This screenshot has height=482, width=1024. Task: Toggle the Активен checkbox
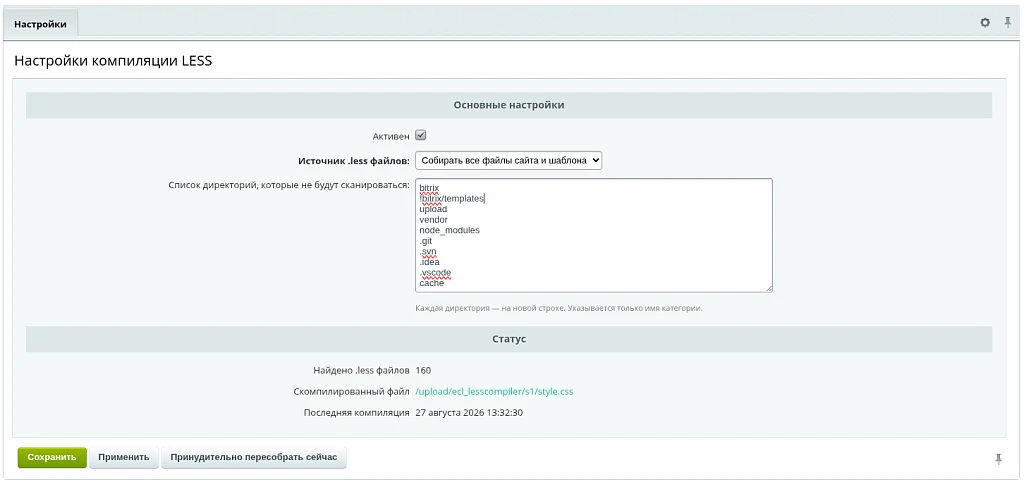click(421, 135)
